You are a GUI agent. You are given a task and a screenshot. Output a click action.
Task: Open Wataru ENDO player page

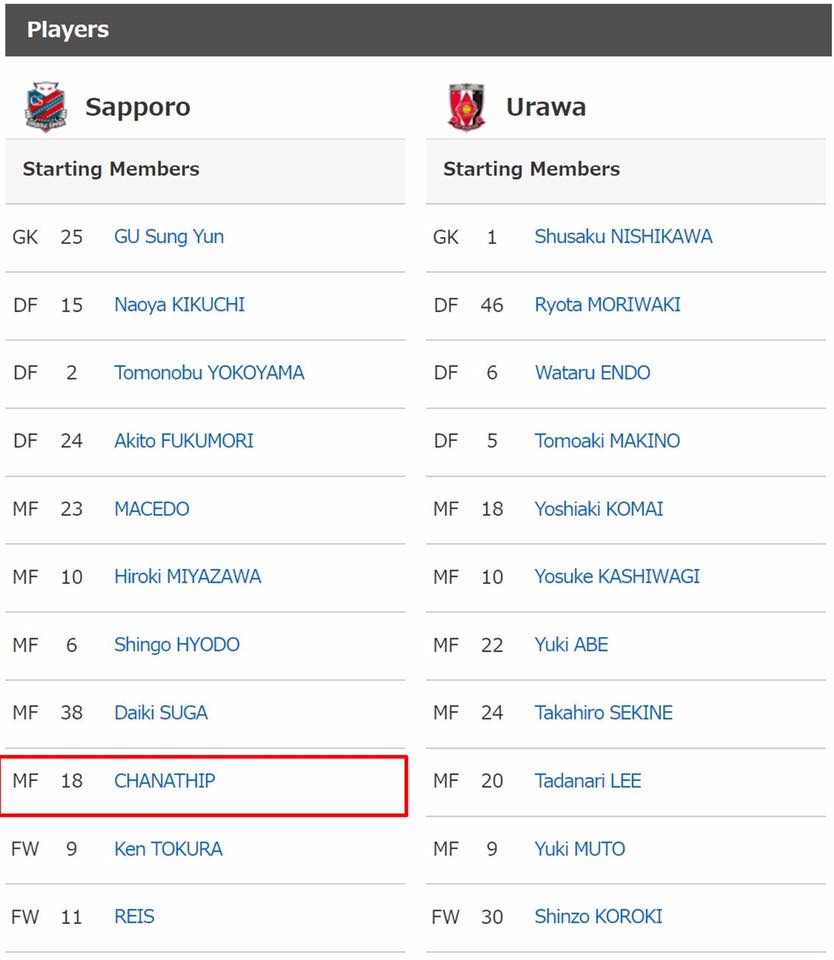coord(593,373)
